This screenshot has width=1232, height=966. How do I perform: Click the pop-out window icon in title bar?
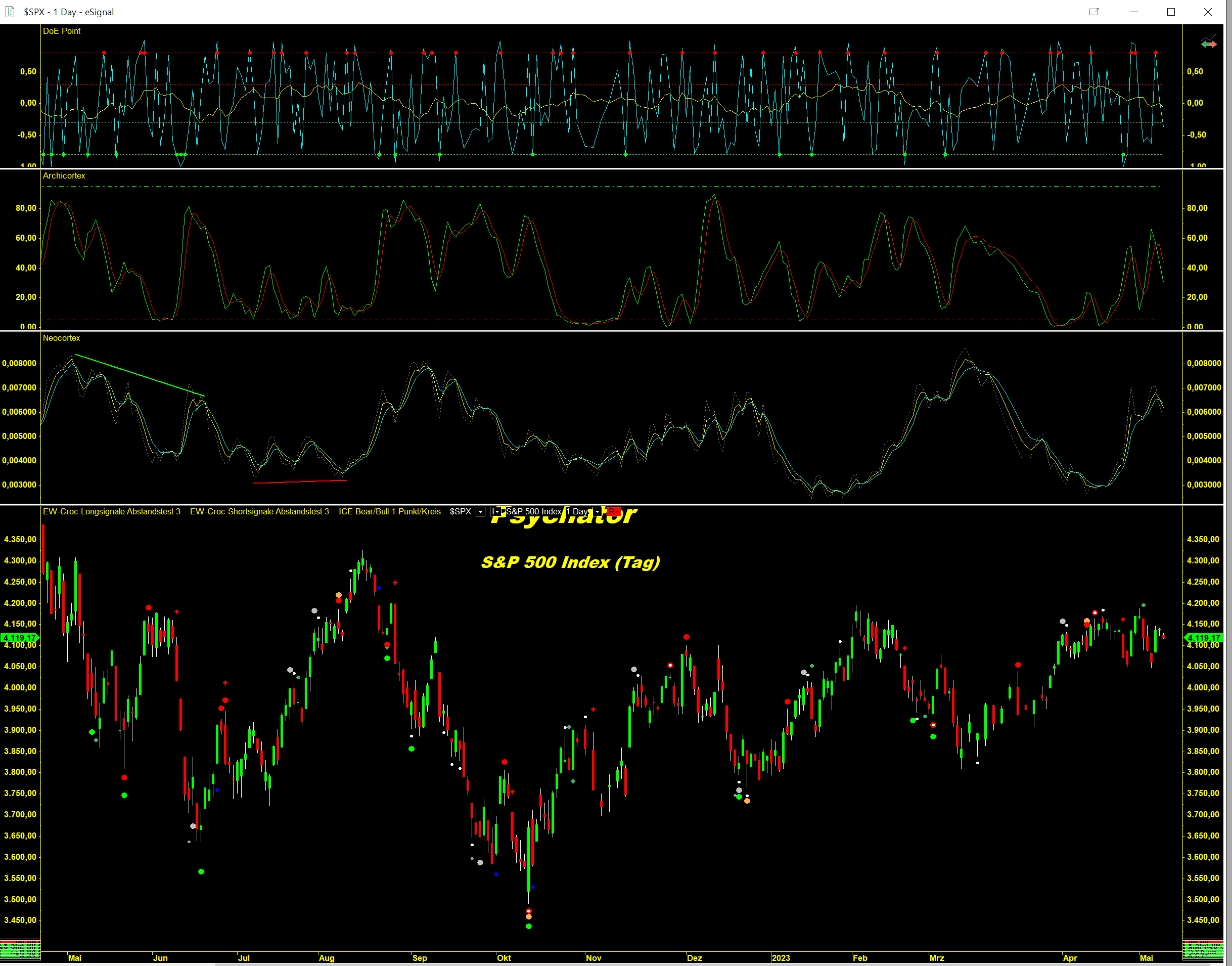point(1093,12)
